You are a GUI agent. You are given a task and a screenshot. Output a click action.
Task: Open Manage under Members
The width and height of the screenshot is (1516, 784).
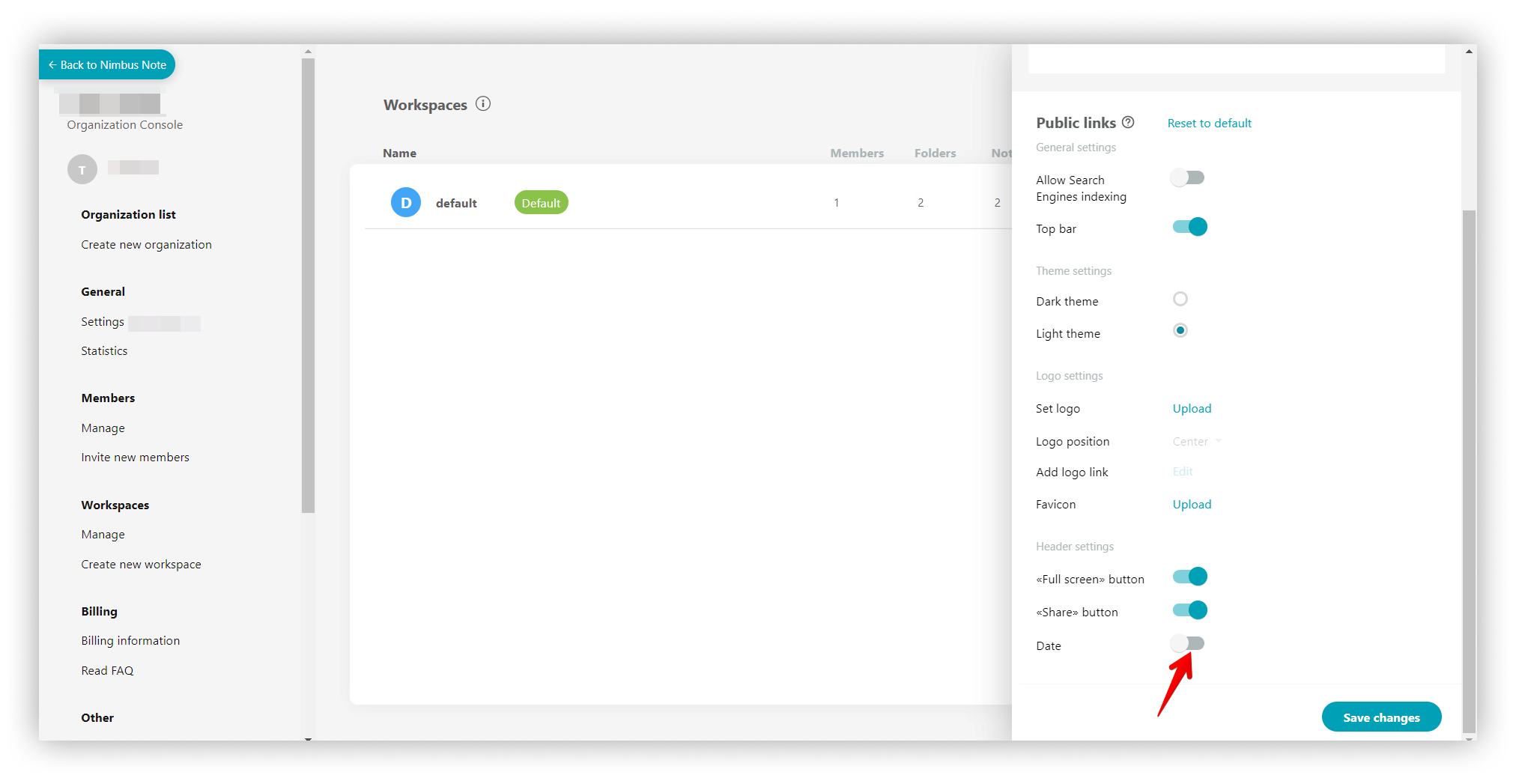(103, 428)
